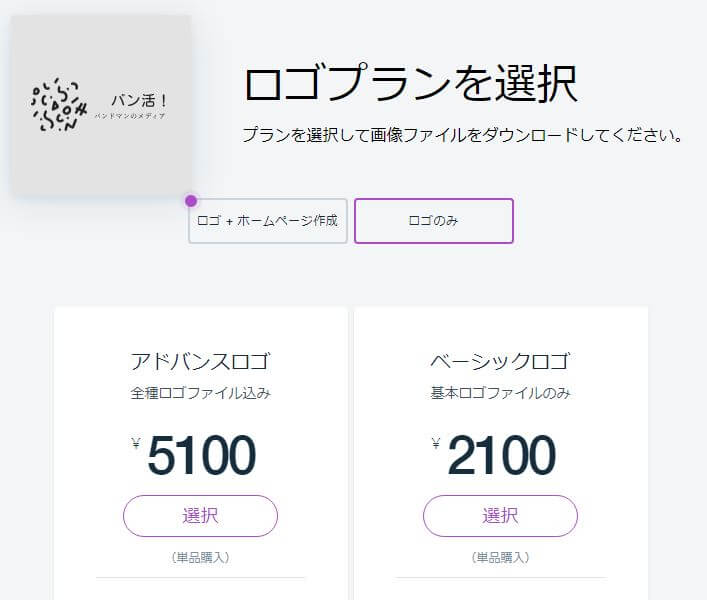This screenshot has width=707, height=600.
Task: Choose the ベーシックロゴ plan with 選択 button
Action: pos(500,516)
